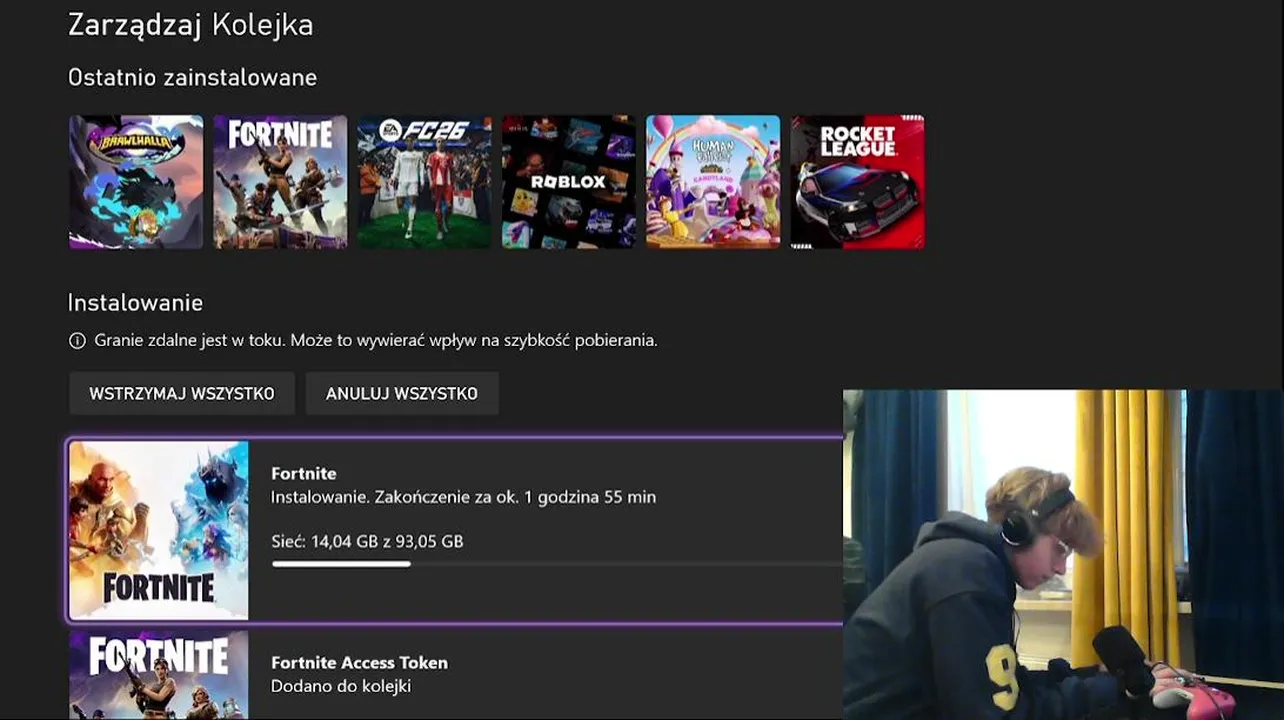Click the 'Dodano do kolejki' status text

coord(341,686)
